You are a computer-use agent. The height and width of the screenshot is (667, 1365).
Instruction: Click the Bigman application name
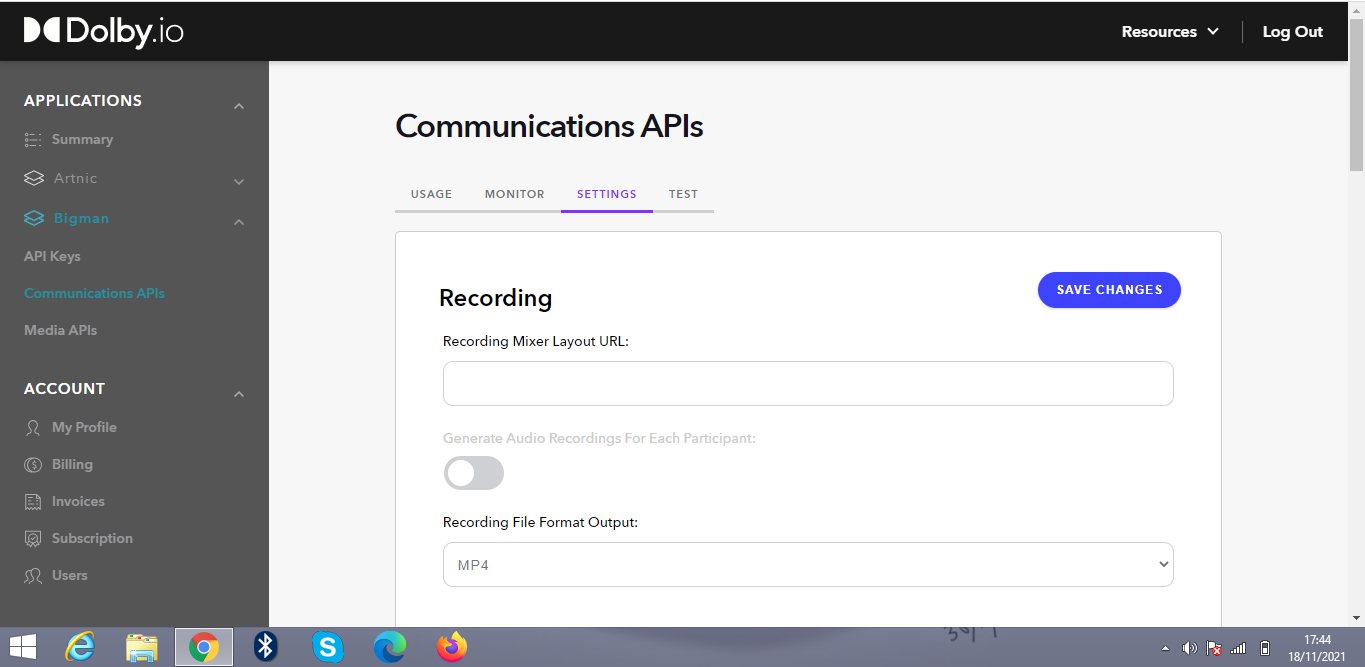[x=81, y=218]
